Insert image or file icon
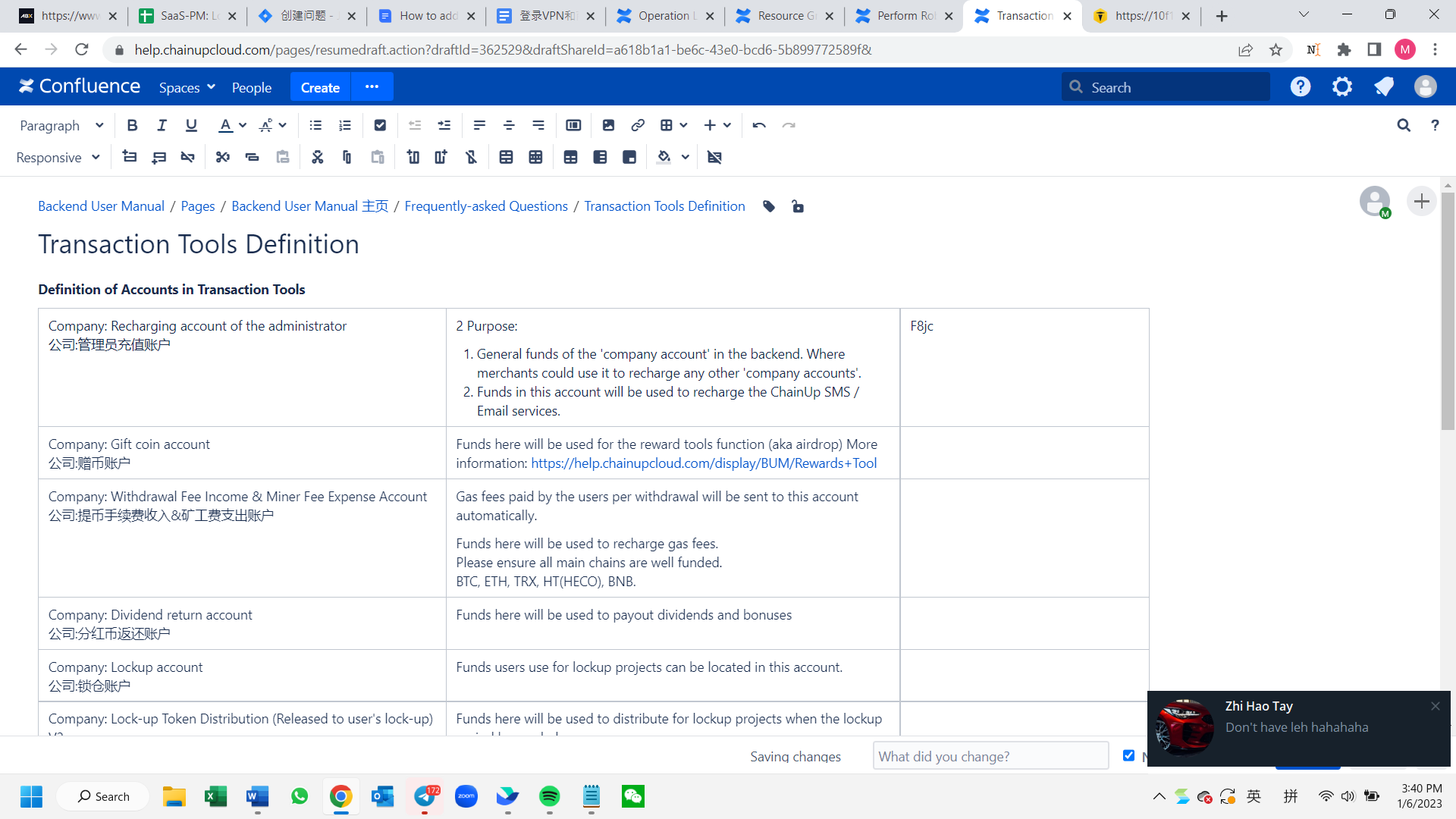This screenshot has width=1456, height=819. pyautogui.click(x=608, y=125)
